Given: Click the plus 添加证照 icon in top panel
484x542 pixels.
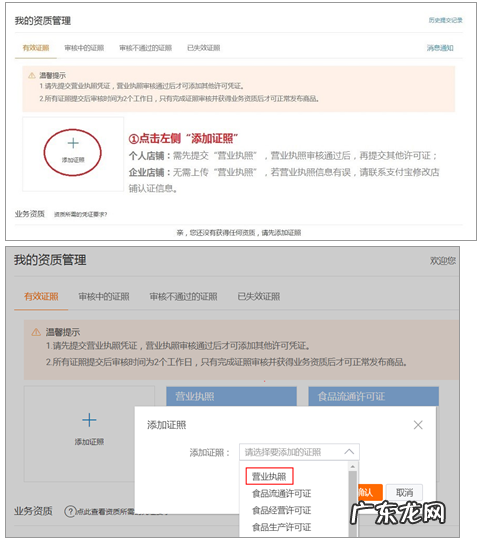Looking at the screenshot, I should (x=73, y=143).
